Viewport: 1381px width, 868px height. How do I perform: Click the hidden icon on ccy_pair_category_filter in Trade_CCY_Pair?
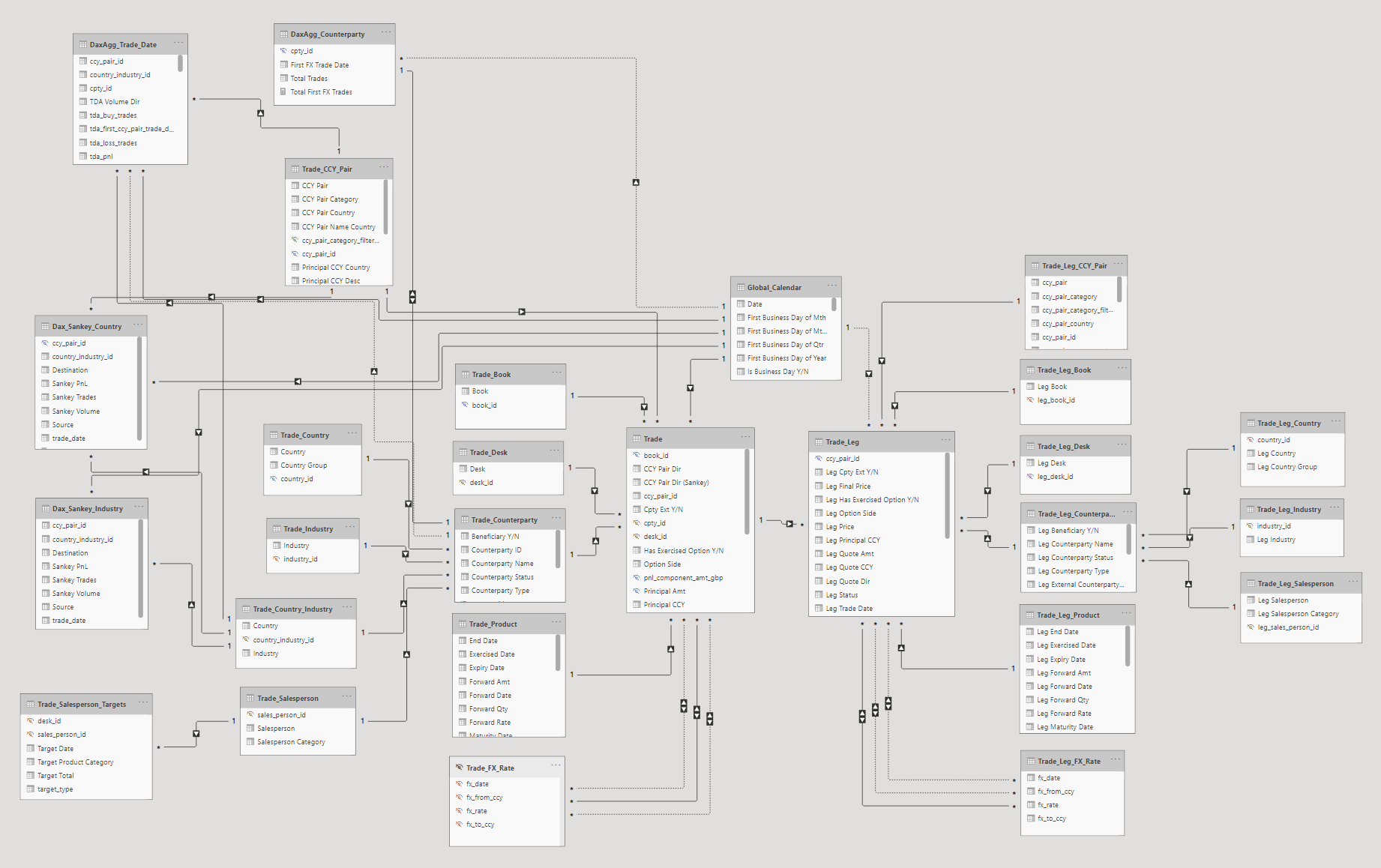click(x=295, y=240)
